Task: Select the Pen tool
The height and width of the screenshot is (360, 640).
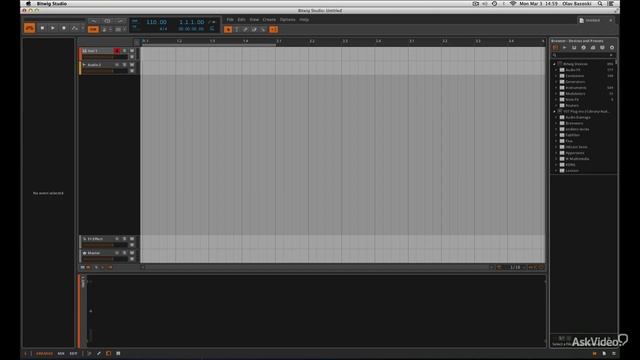Action: (245, 29)
